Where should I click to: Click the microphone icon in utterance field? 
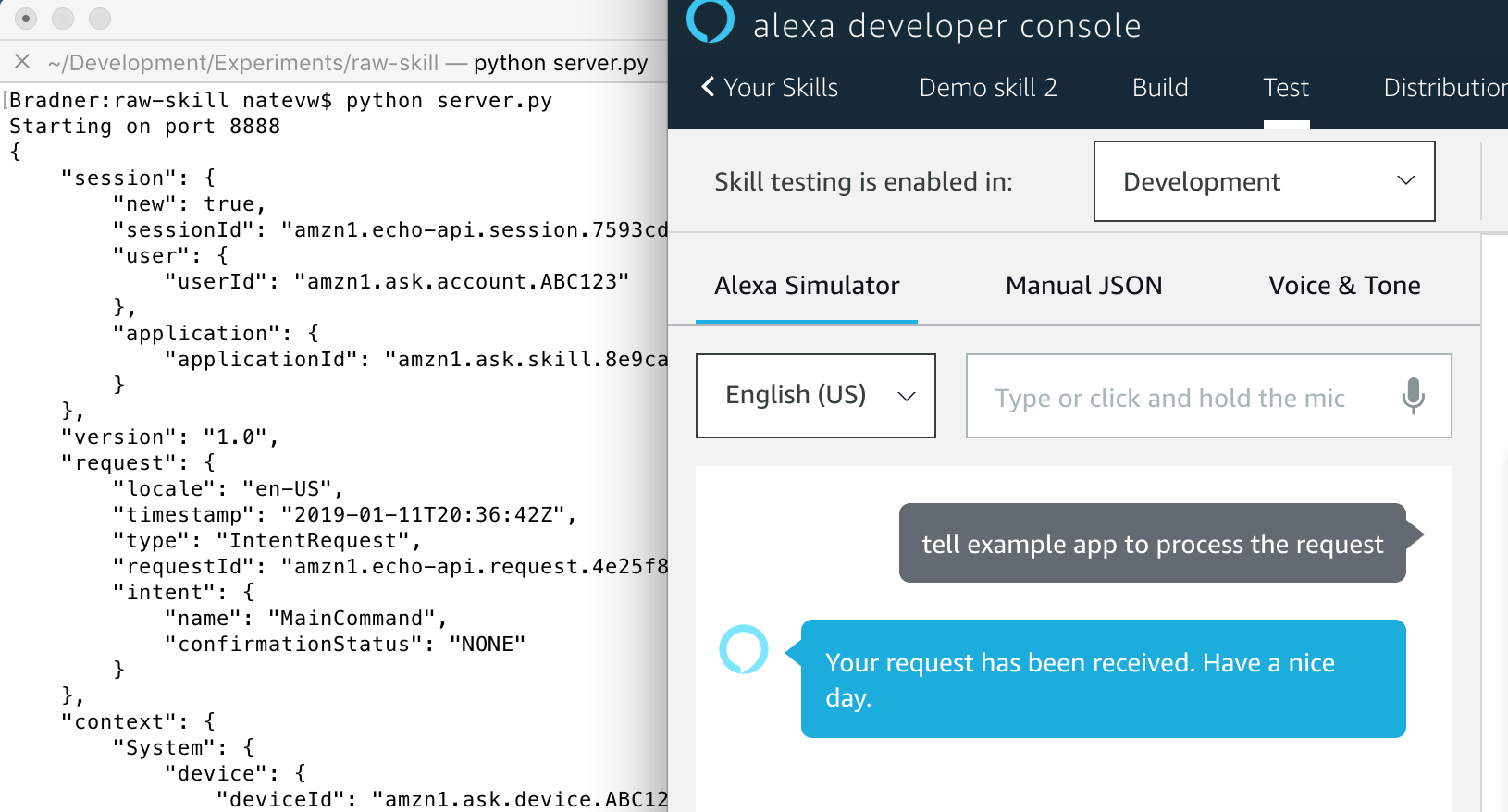[x=1413, y=396]
